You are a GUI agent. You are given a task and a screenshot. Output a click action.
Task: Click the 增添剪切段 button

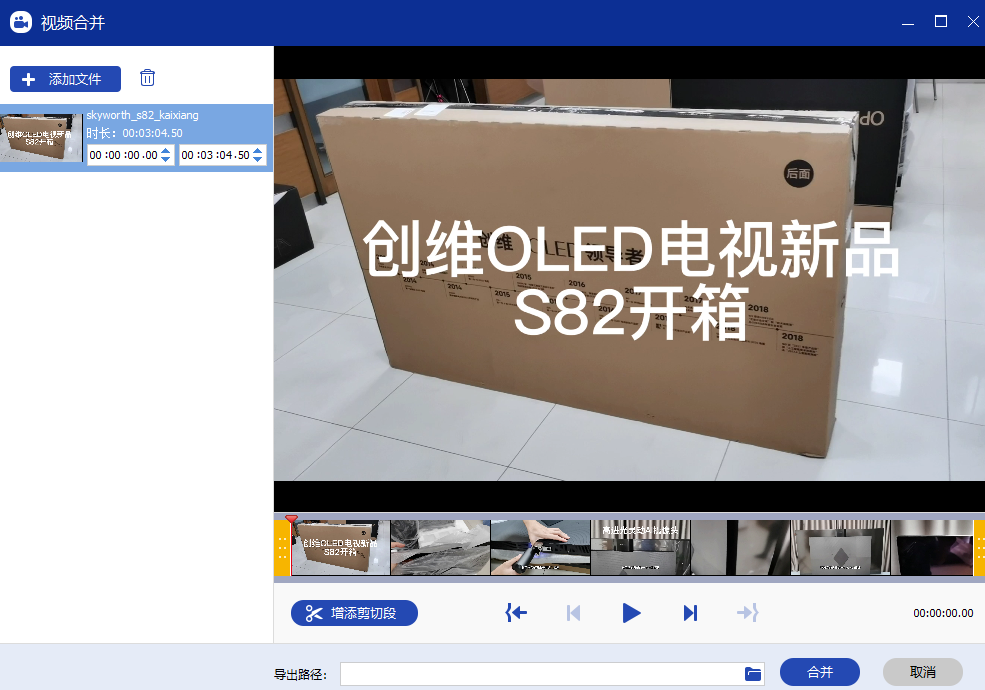point(354,613)
